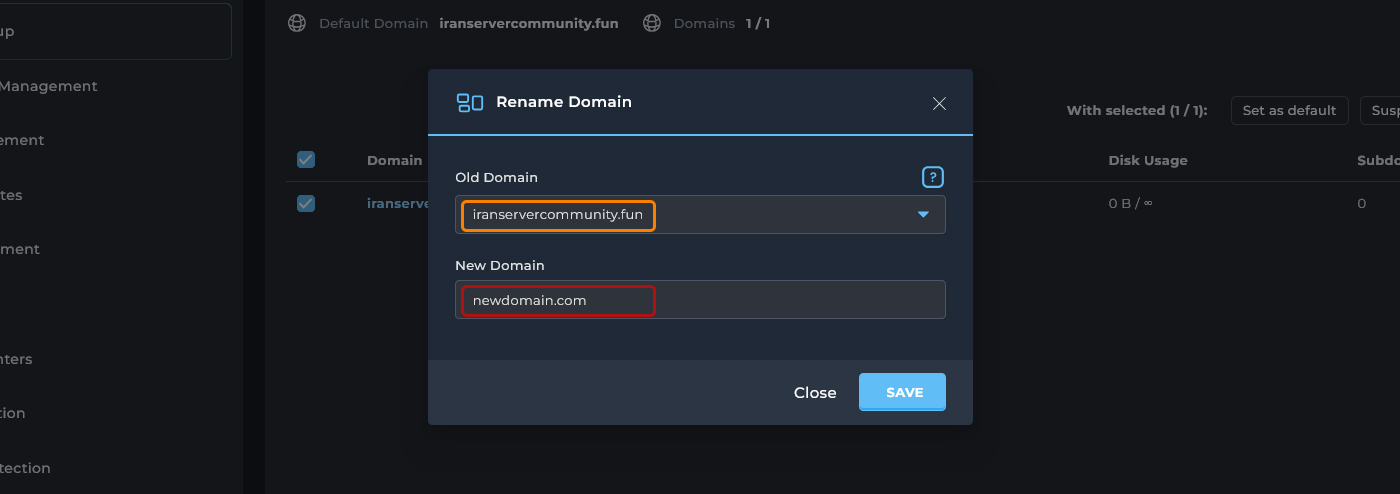
Task: Click the globe icon beside Default Domain
Action: point(297,23)
